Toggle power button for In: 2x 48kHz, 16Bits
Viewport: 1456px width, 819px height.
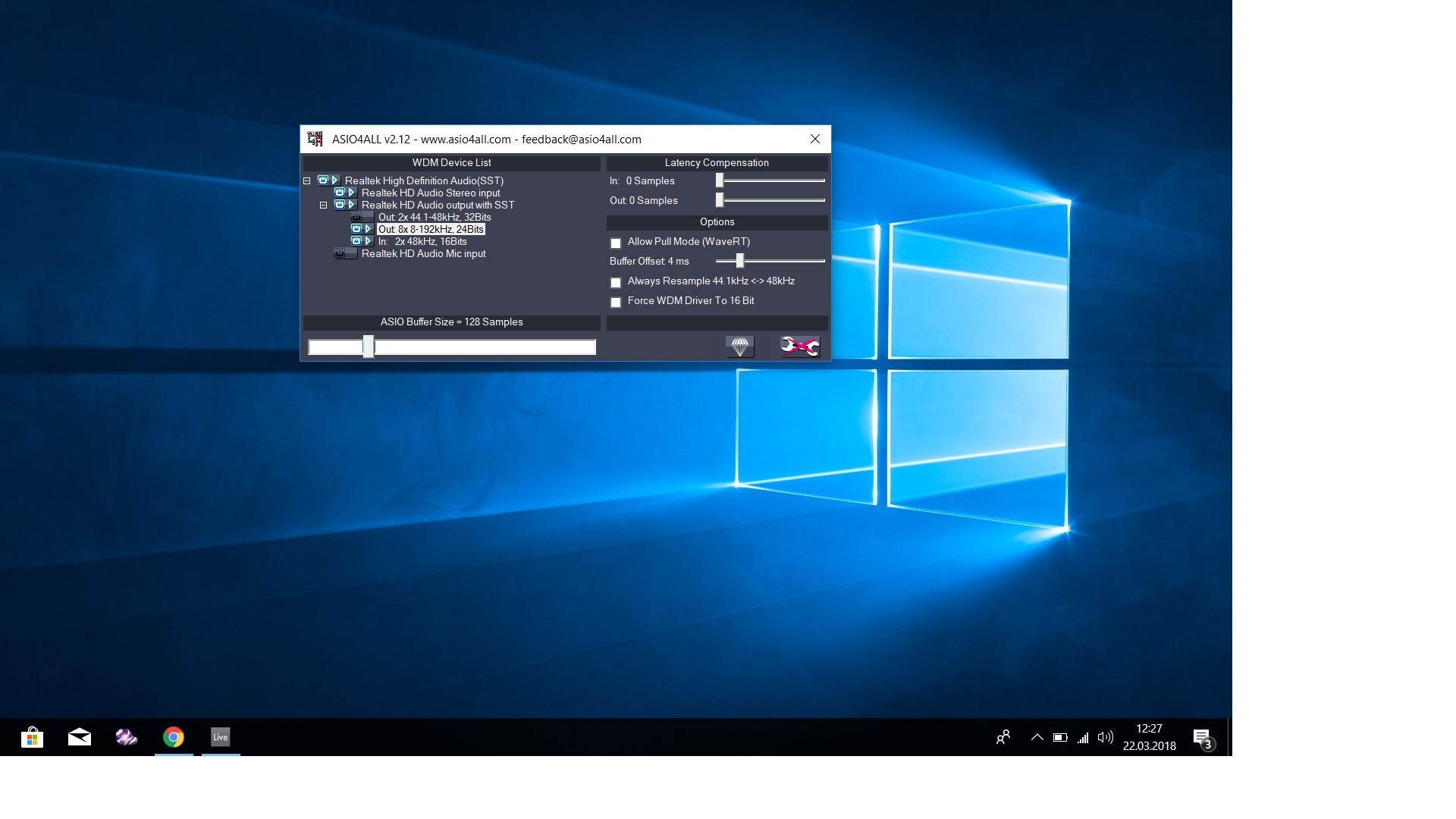pyautogui.click(x=356, y=241)
